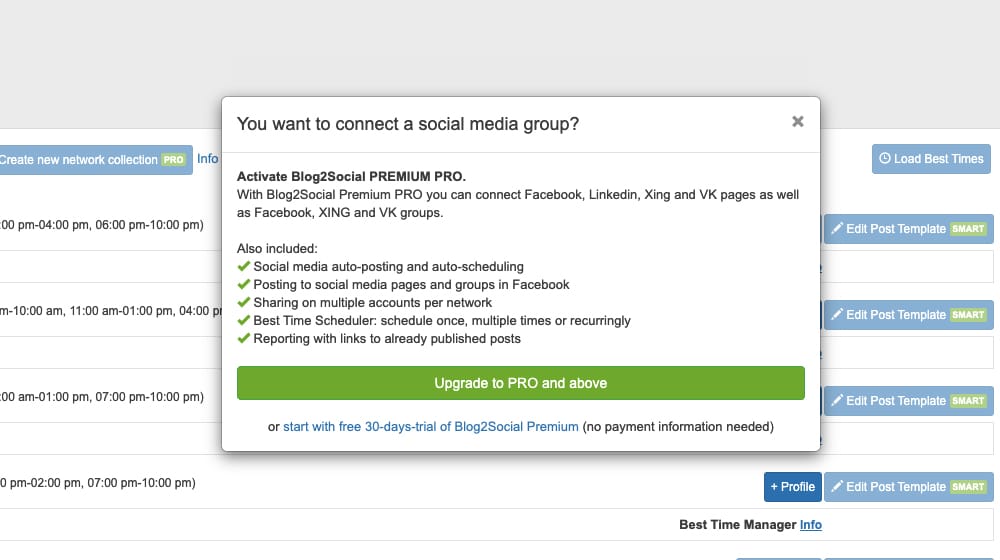
Task: Click 'Social media auto-posting and auto-scheduling' text
Action: pos(388,267)
